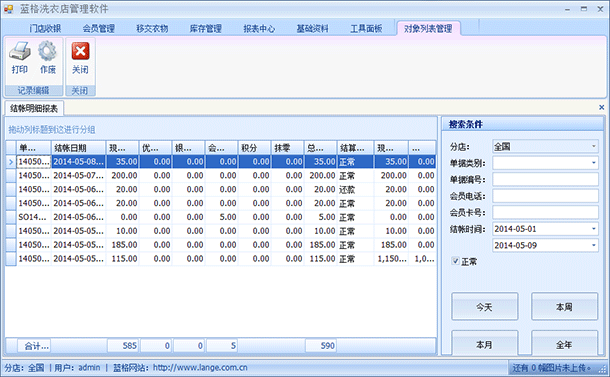610x377 pixels.
Task: Click the 本月 button
Action: [484, 343]
